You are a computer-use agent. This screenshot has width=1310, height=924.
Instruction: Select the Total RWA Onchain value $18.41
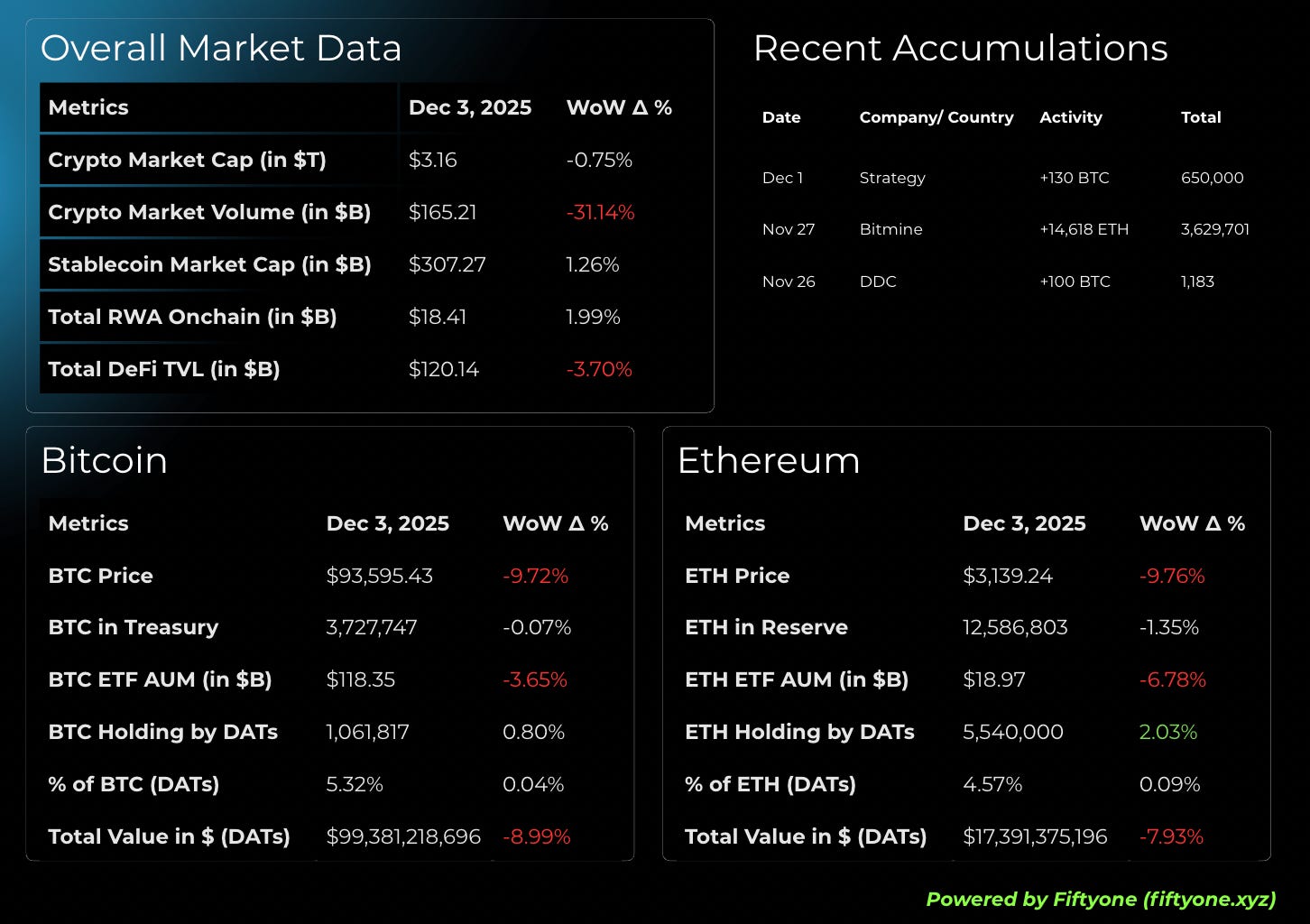(438, 317)
